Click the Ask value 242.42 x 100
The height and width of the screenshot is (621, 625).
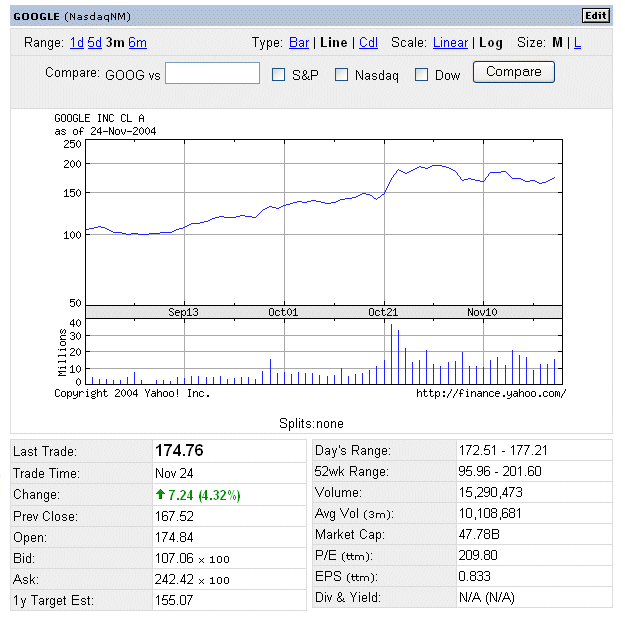192,579
